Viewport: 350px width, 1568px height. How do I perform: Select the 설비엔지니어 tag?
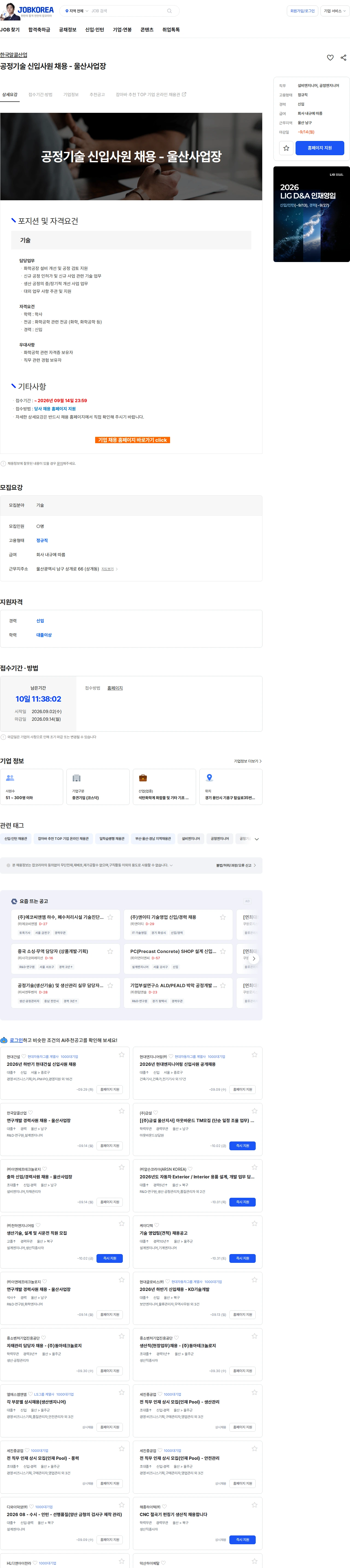coord(191,839)
